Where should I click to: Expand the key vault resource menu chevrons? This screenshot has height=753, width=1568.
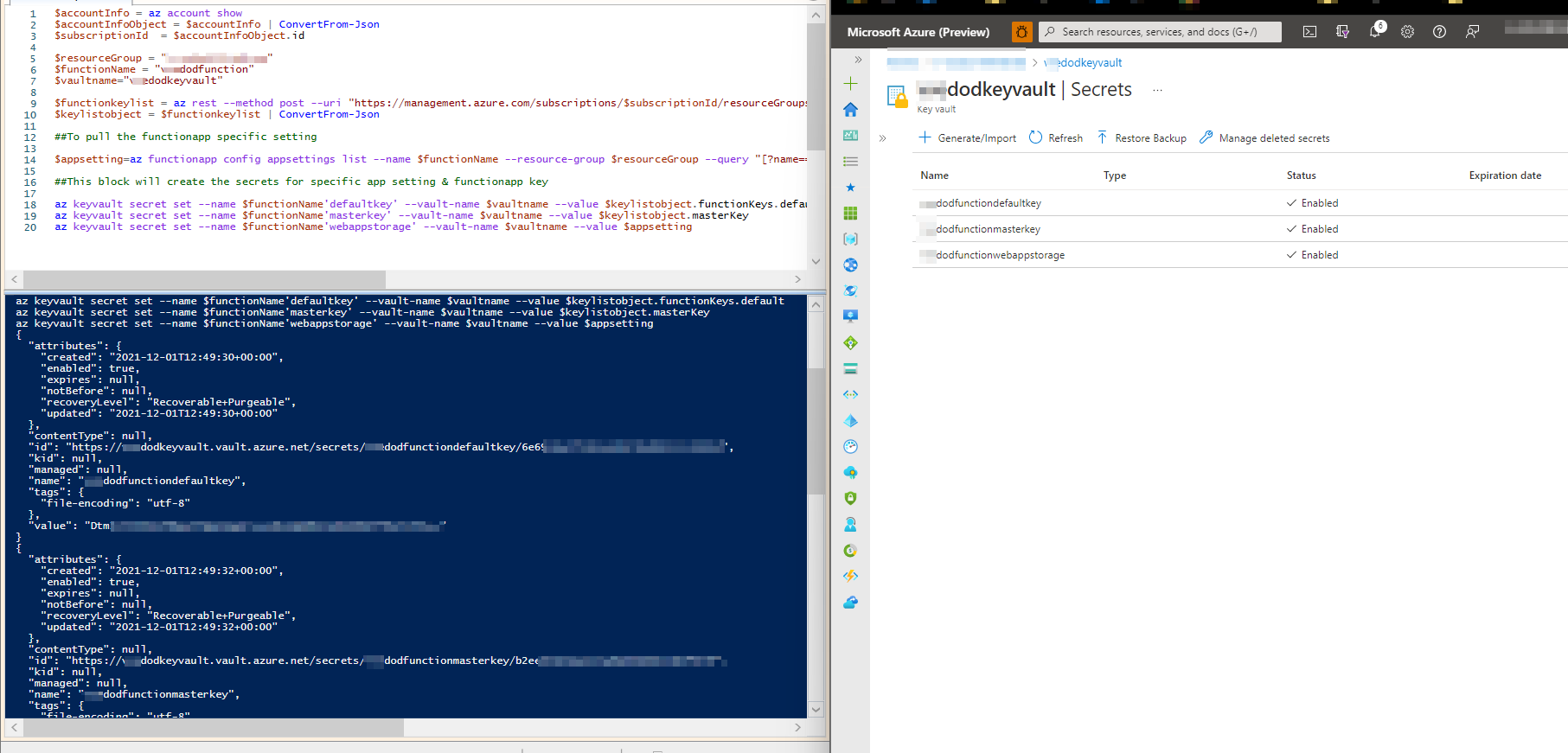click(882, 137)
